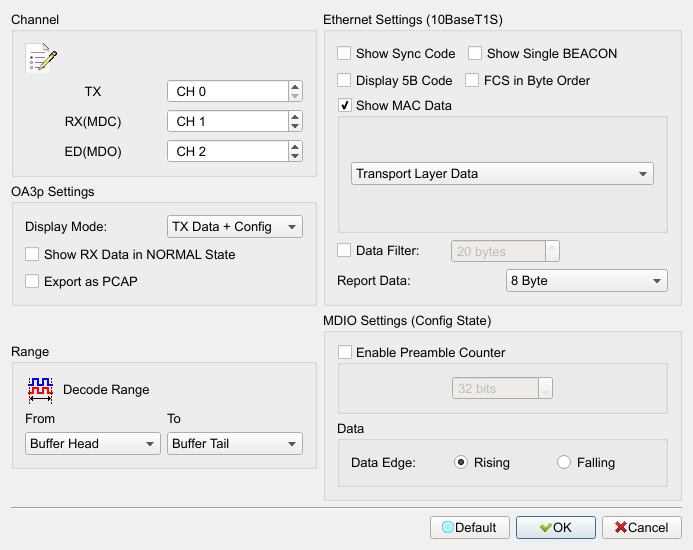
Task: Click the MDIO Settings (Config State) heading
Action: (407, 321)
